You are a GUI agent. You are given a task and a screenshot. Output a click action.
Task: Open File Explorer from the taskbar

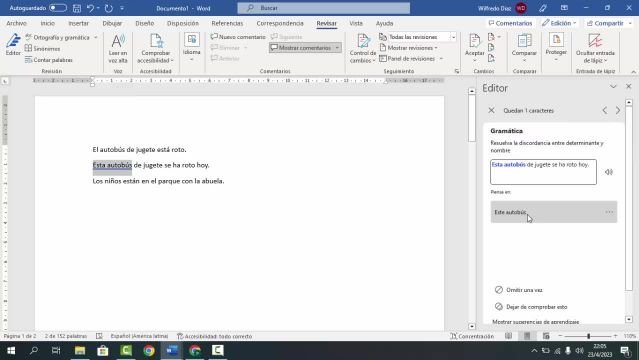coord(80,350)
